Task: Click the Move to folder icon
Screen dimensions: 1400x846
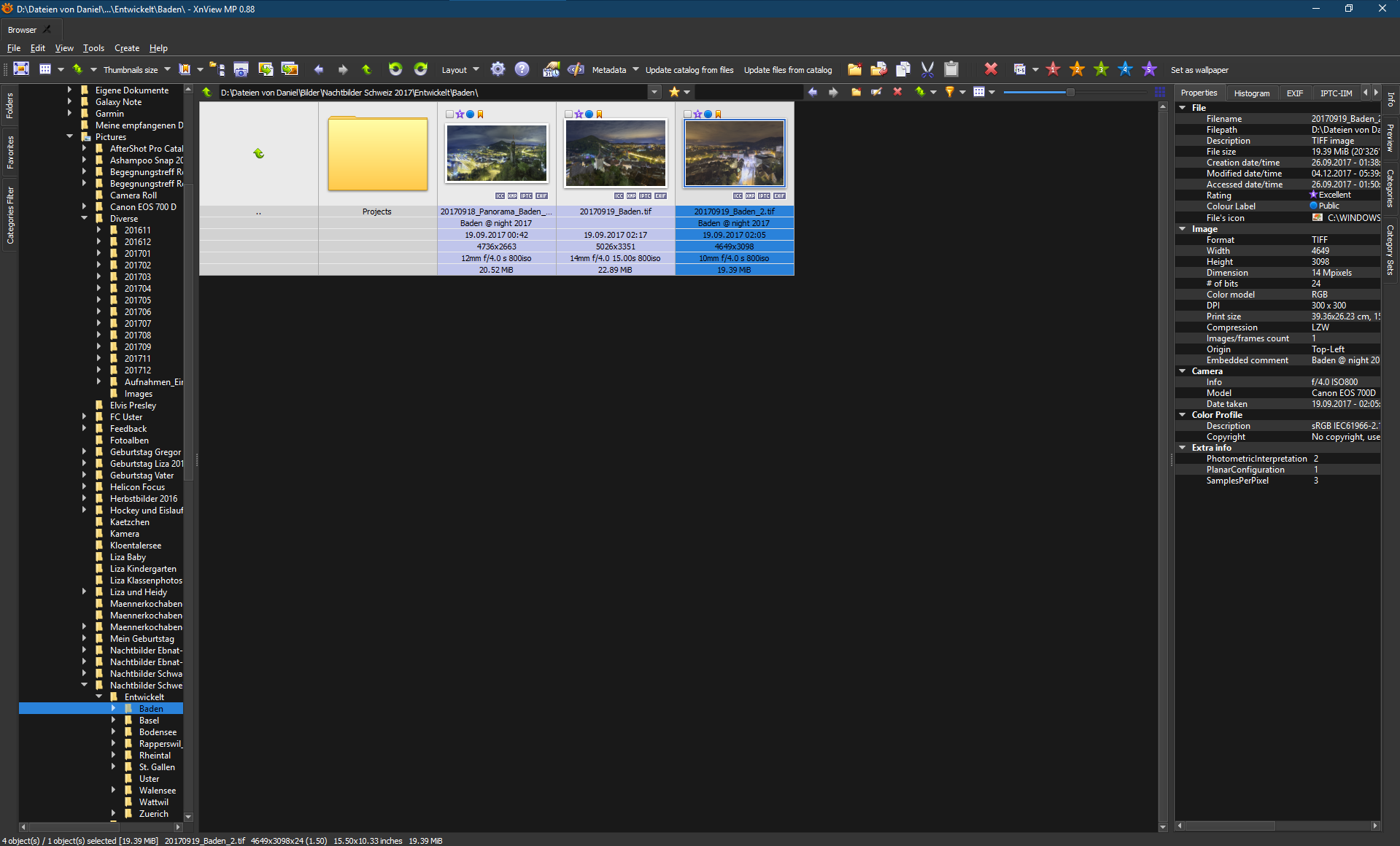Action: click(x=878, y=69)
